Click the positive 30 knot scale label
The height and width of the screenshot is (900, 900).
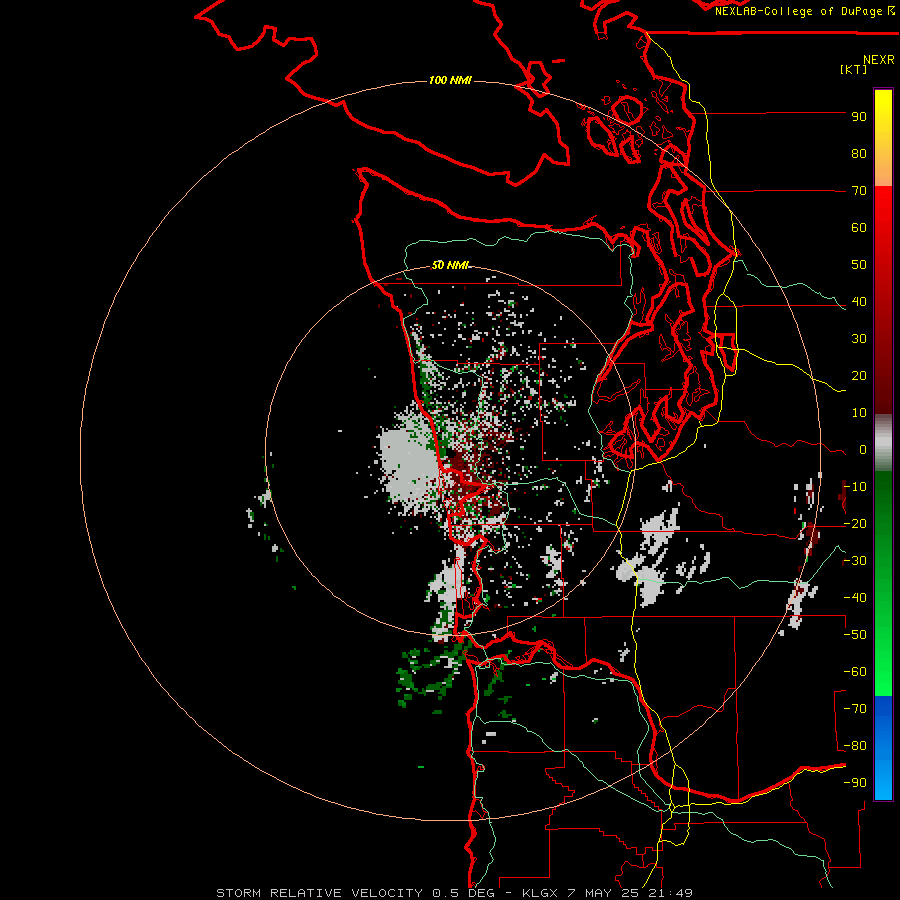[x=859, y=339]
